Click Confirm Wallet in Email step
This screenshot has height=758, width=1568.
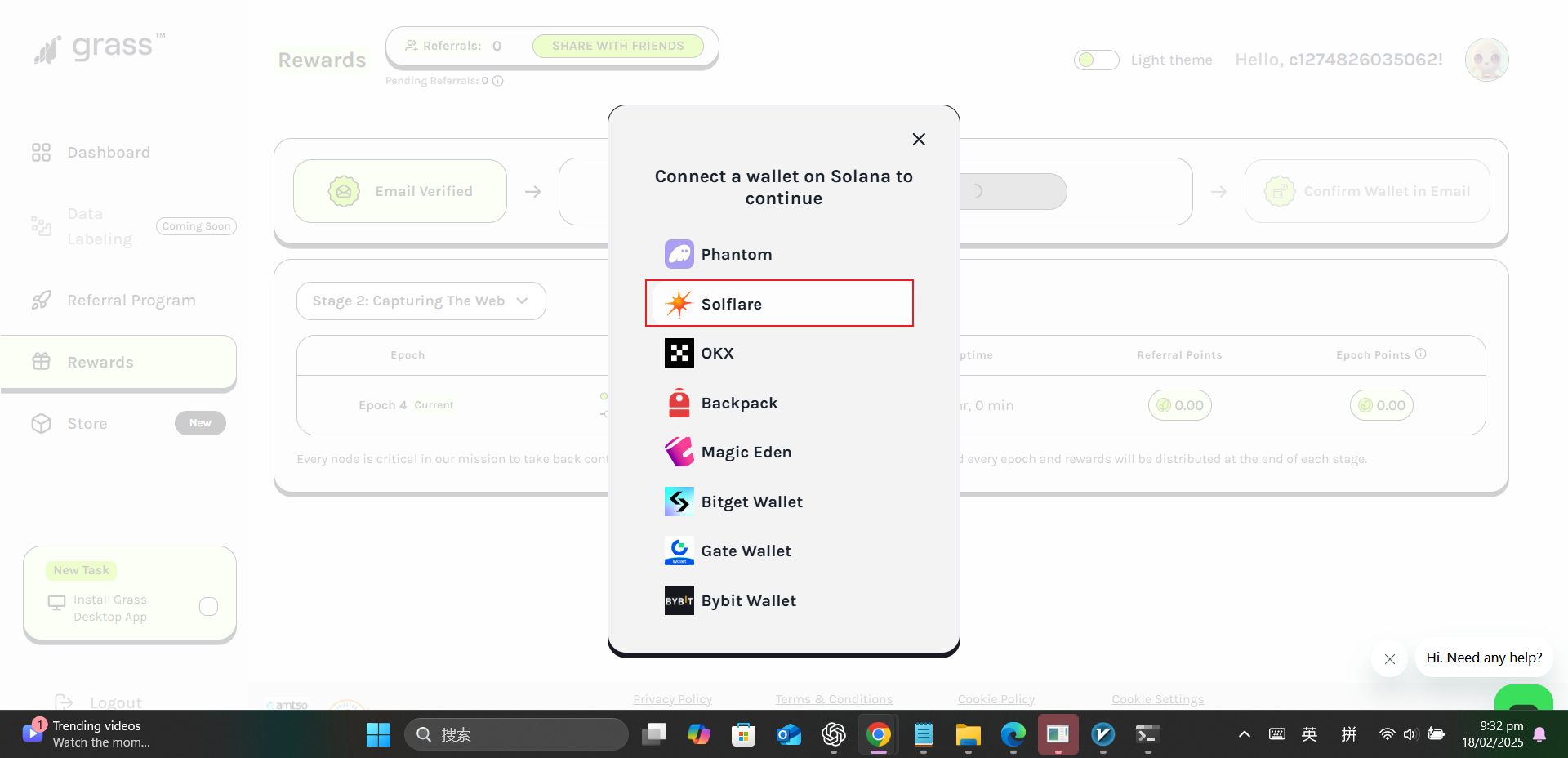tap(1367, 191)
